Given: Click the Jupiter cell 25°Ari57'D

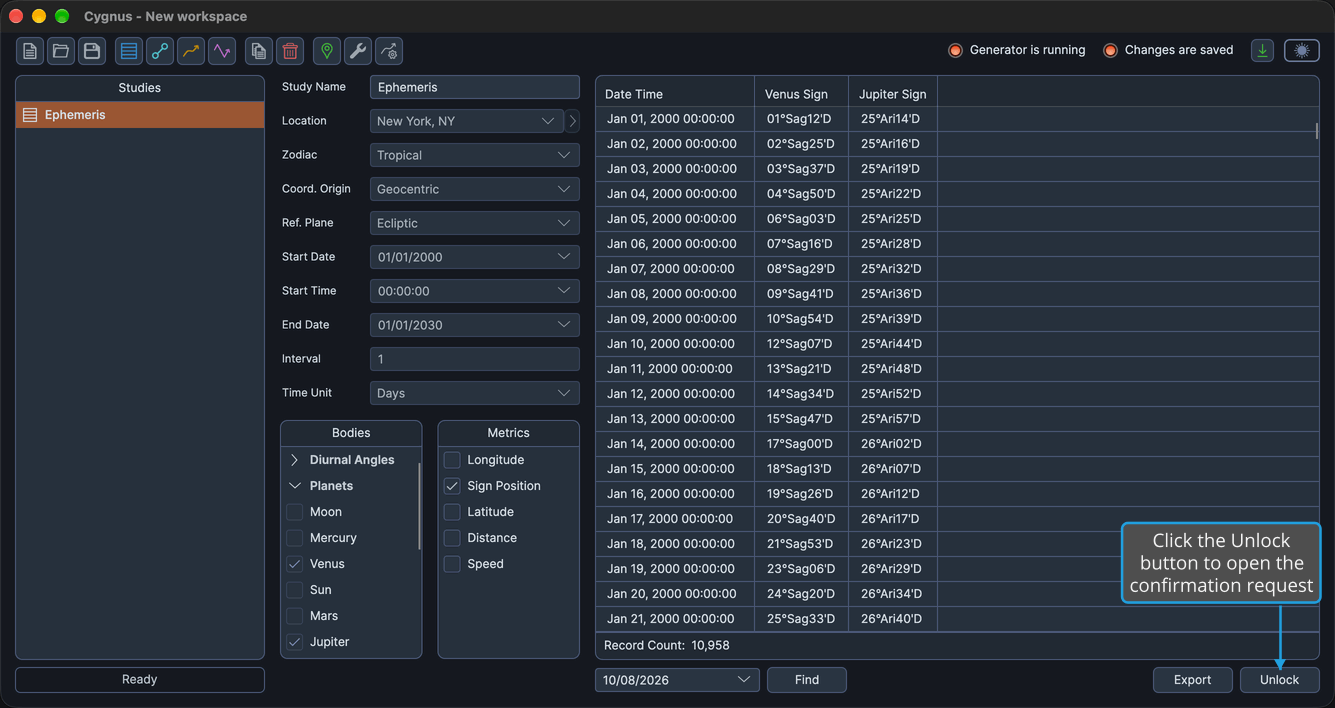Looking at the screenshot, I should click(891, 419).
